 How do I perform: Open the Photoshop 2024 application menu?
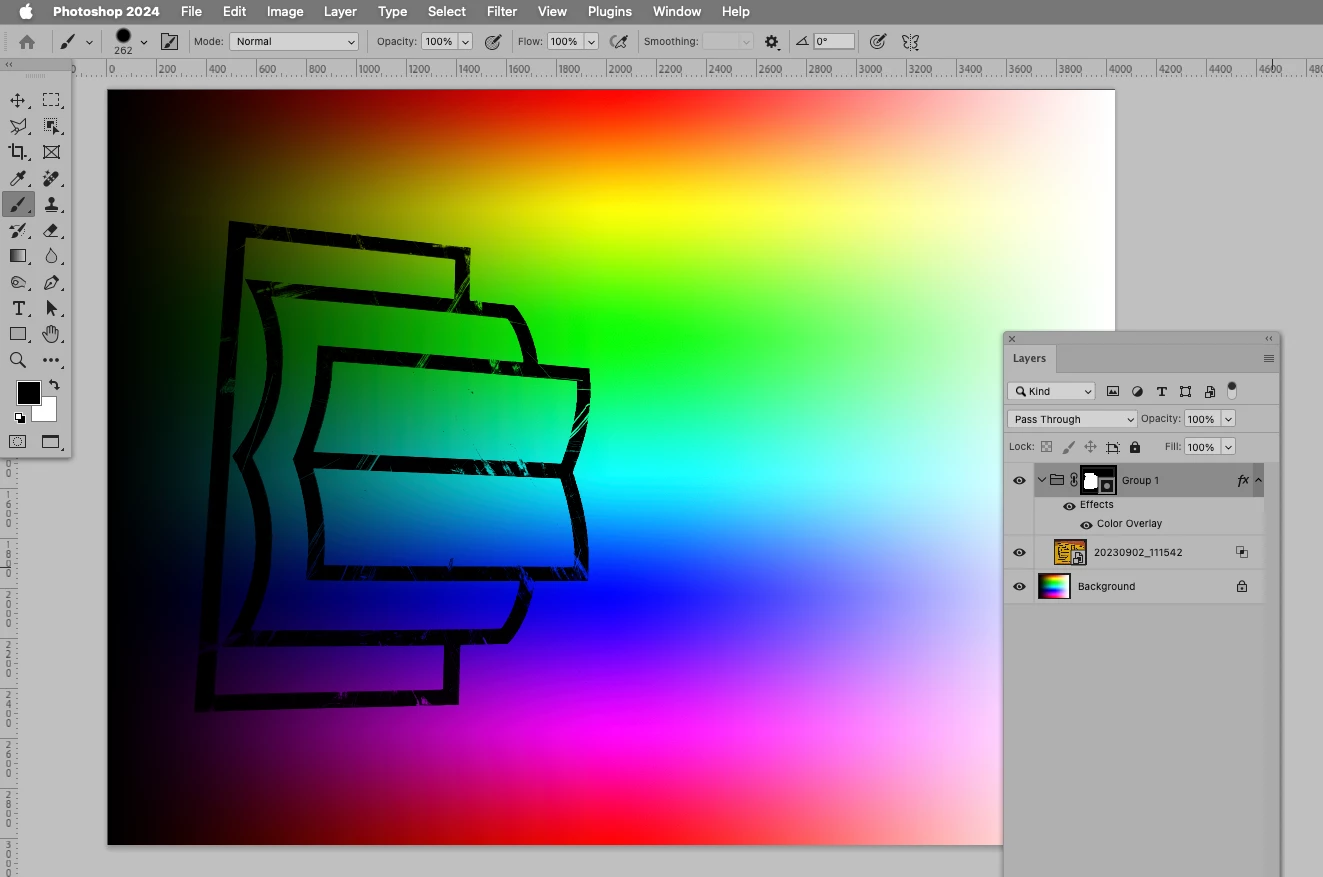coord(106,11)
